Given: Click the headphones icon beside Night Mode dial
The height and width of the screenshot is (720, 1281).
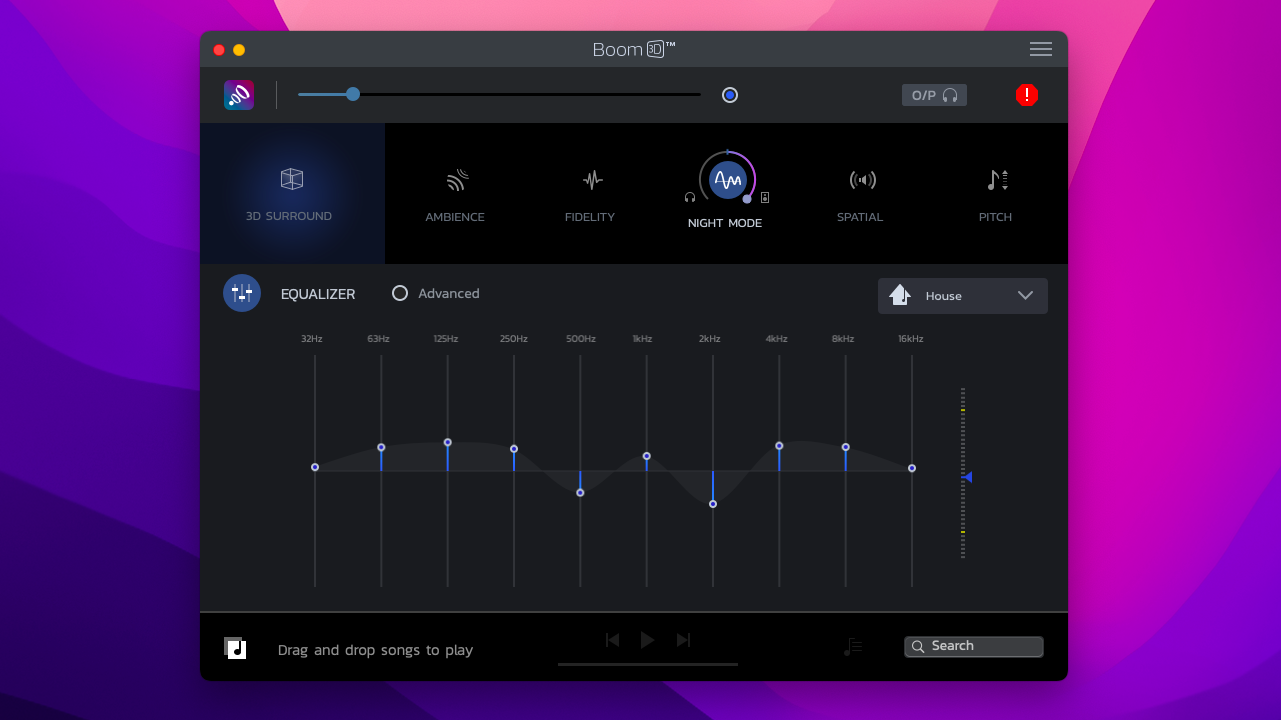Looking at the screenshot, I should click(690, 198).
